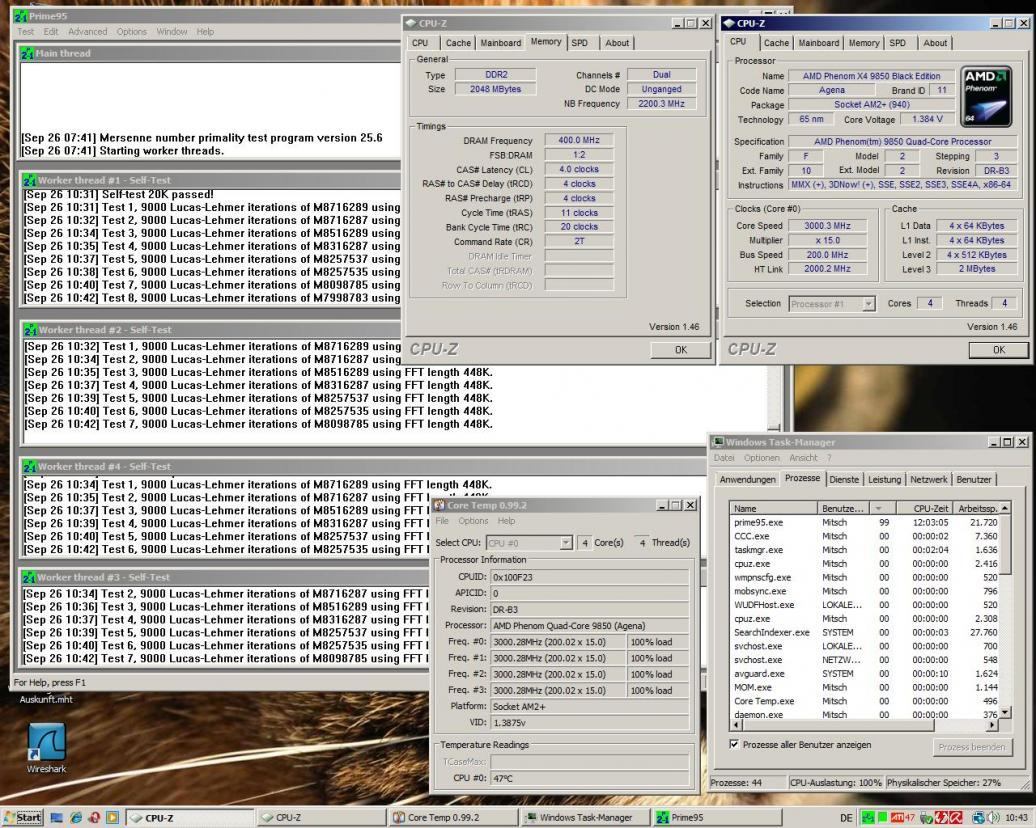This screenshot has height=828, width=1036.
Task: Open the Help menu in Core Temp
Action: click(x=506, y=521)
